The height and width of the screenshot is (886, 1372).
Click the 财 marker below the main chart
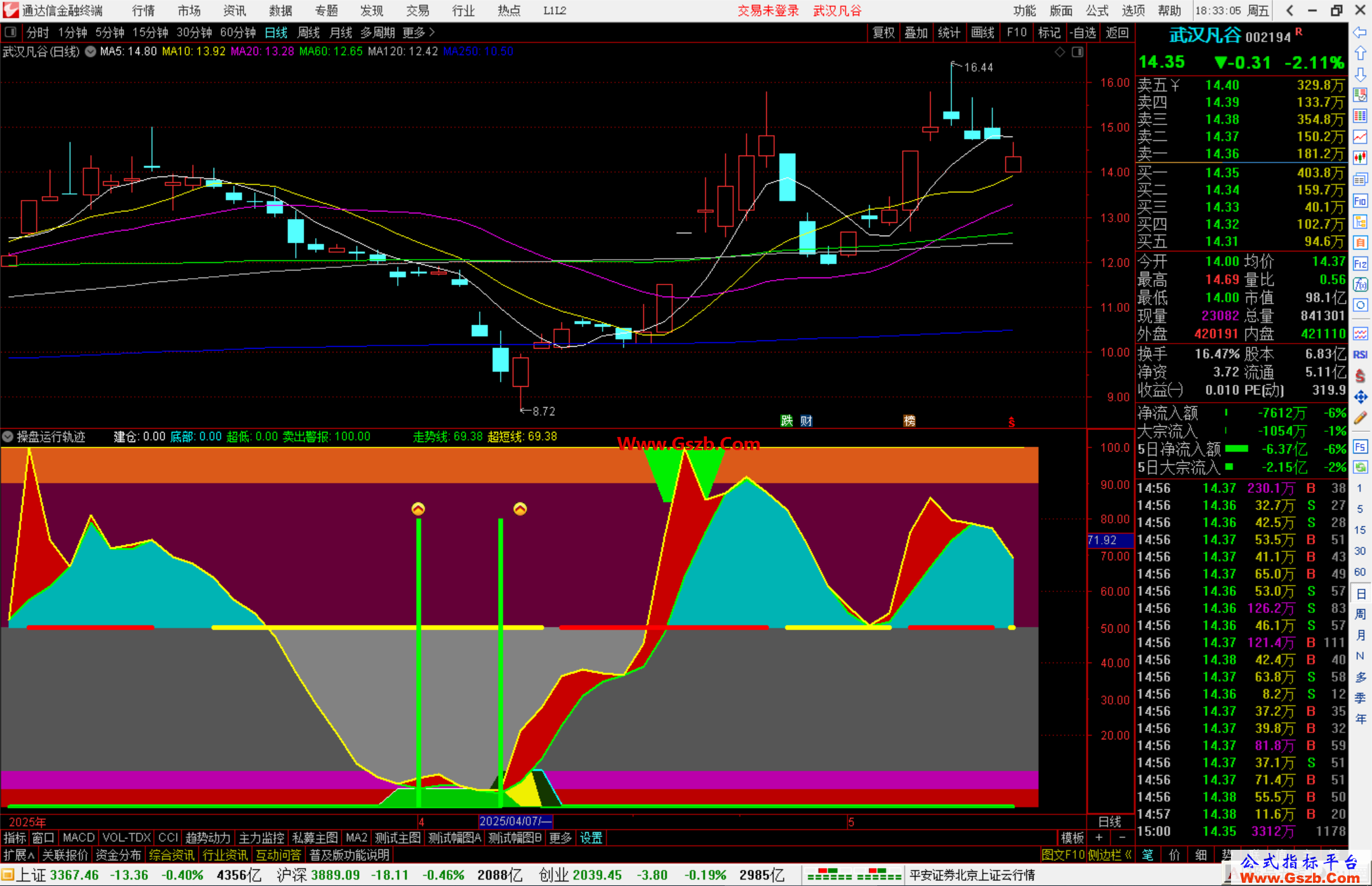806,420
